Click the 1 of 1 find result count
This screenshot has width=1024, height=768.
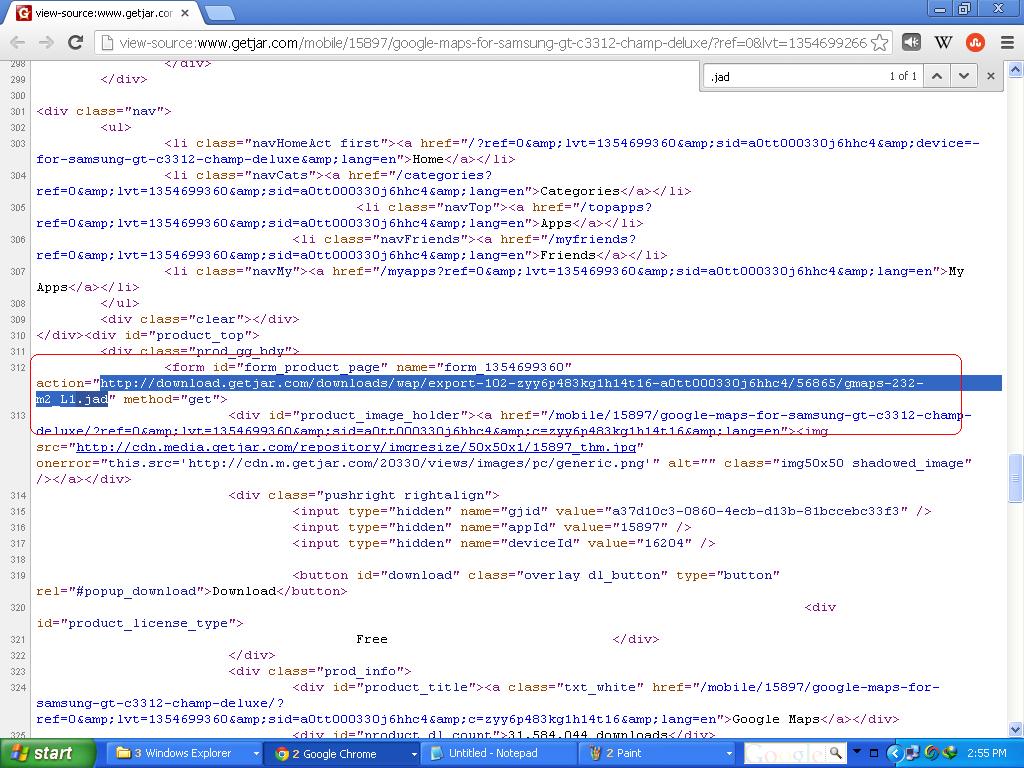pos(903,76)
